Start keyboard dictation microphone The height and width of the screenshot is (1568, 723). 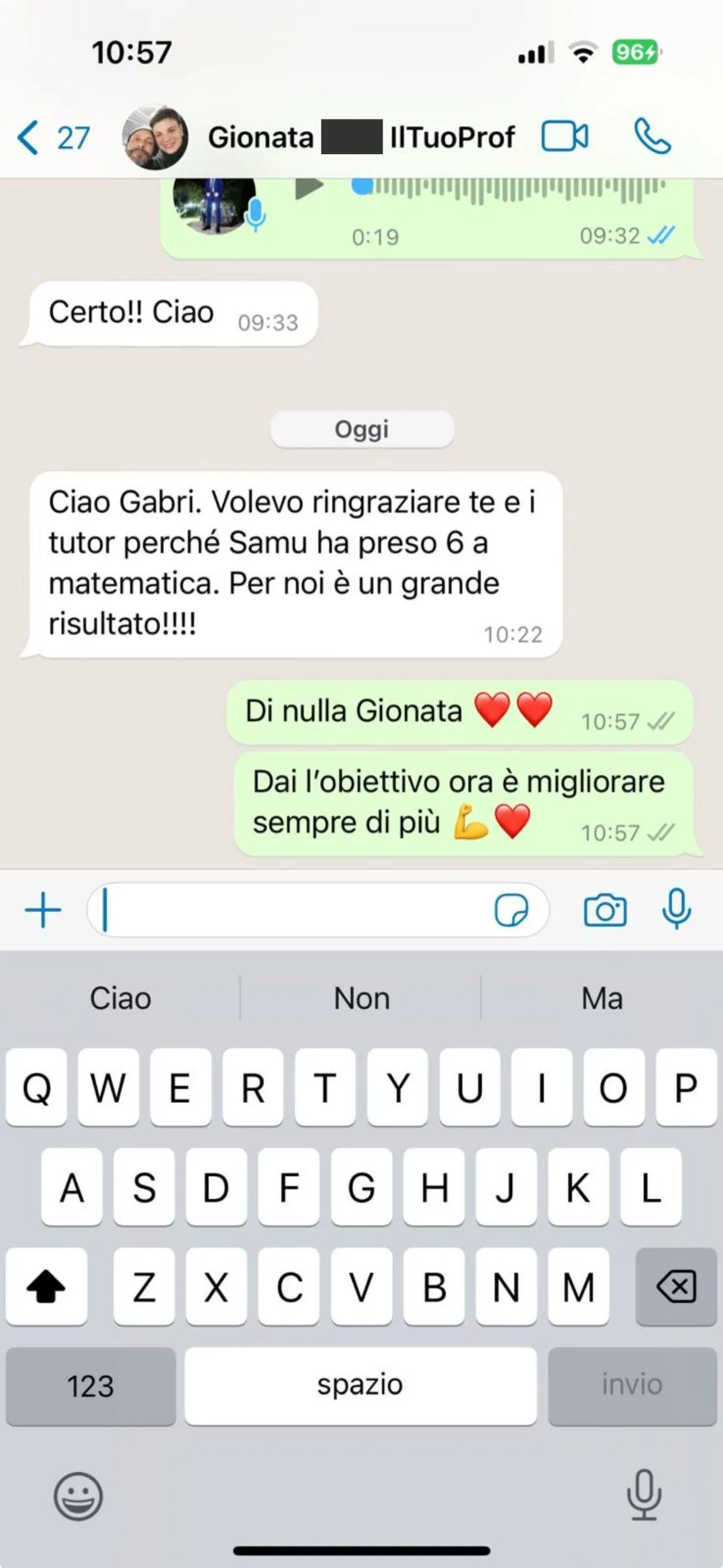pyautogui.click(x=644, y=1494)
